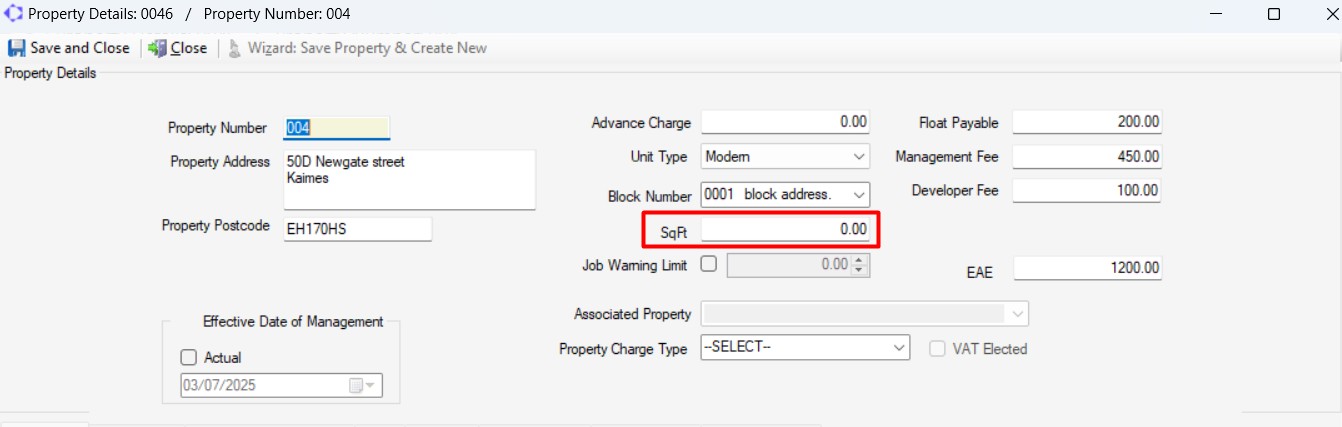1342x427 pixels.
Task: Click the Wizard save property icon
Action: 235,48
